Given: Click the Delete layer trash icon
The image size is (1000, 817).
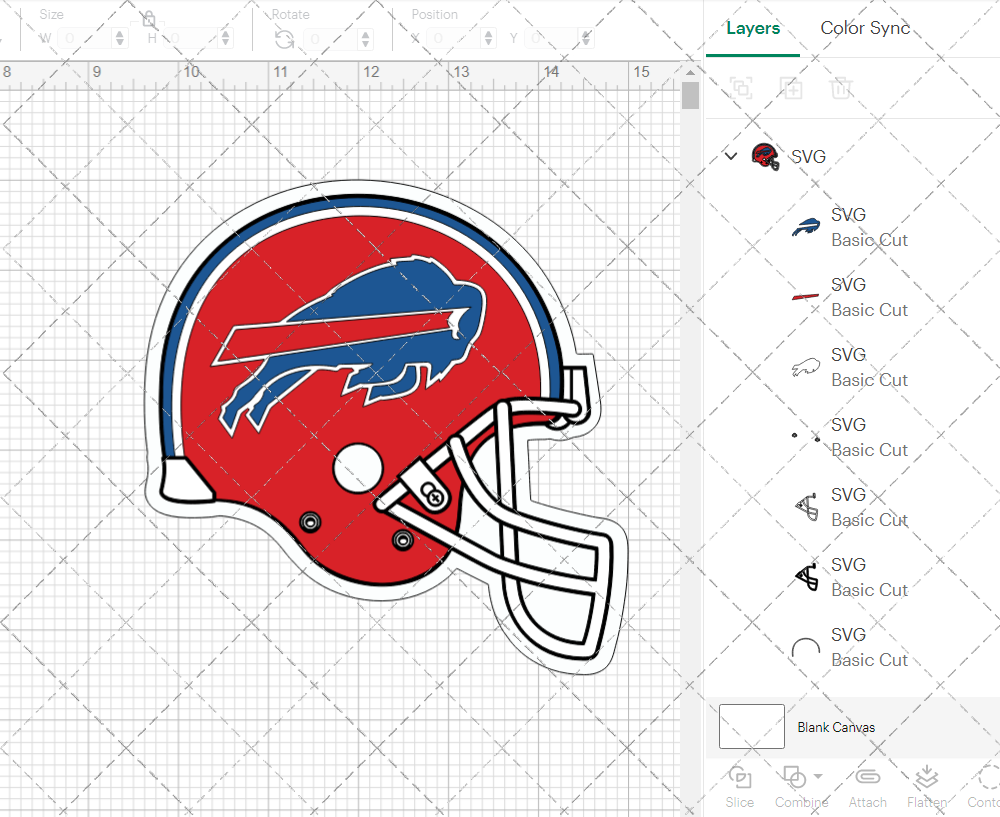Looking at the screenshot, I should (x=841, y=87).
